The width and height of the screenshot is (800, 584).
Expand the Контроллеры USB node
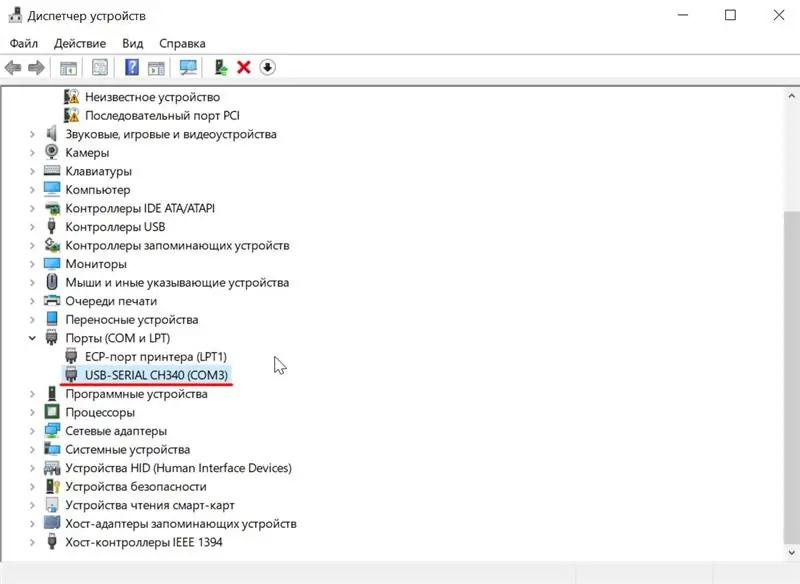pos(32,226)
